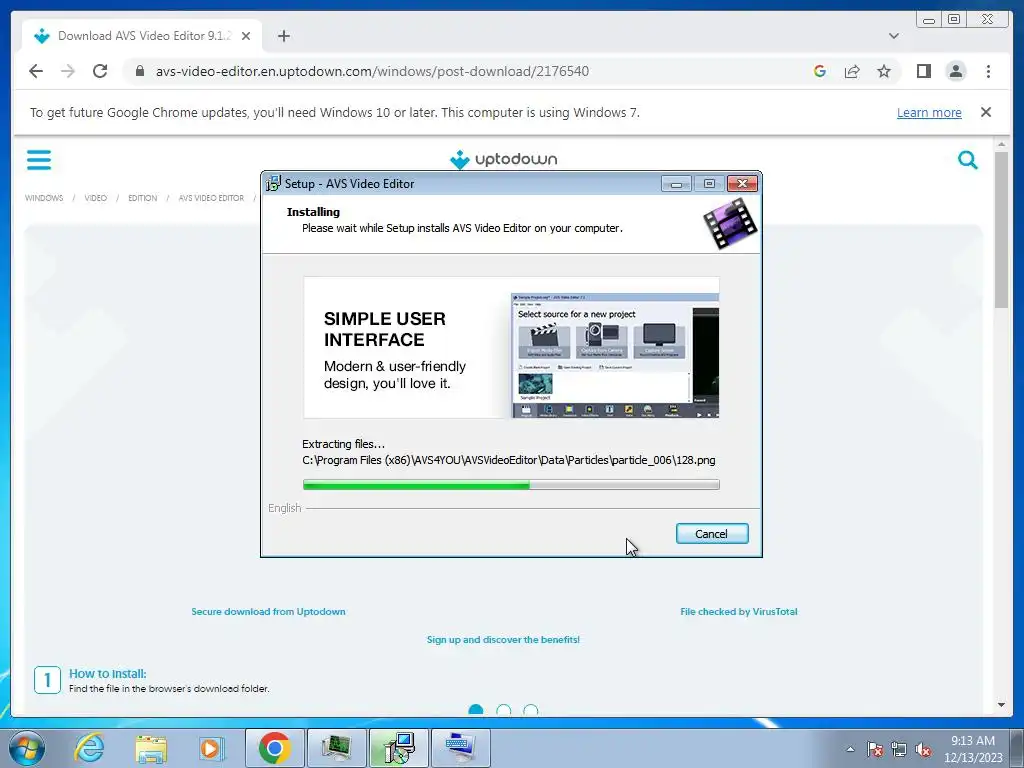The image size is (1024, 768).
Task: Restore down the Chrome window
Action: pos(953,20)
